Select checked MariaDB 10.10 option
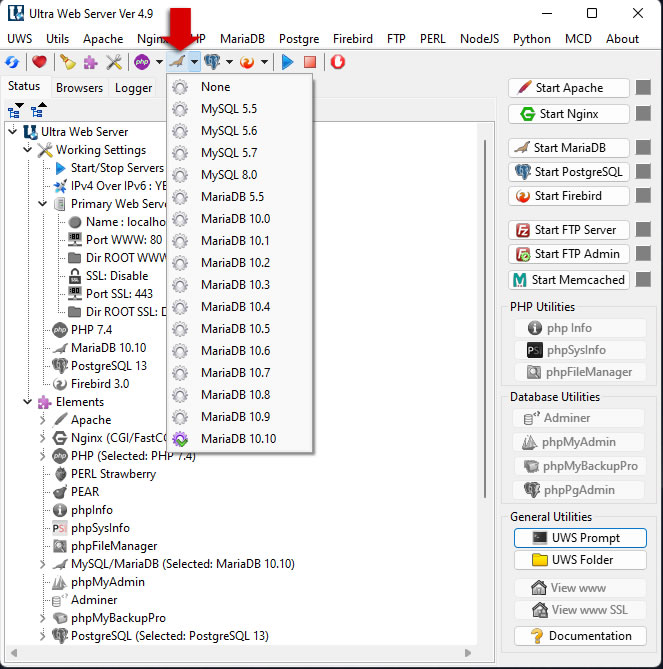Image resolution: width=663 pixels, height=669 pixels. [x=239, y=439]
